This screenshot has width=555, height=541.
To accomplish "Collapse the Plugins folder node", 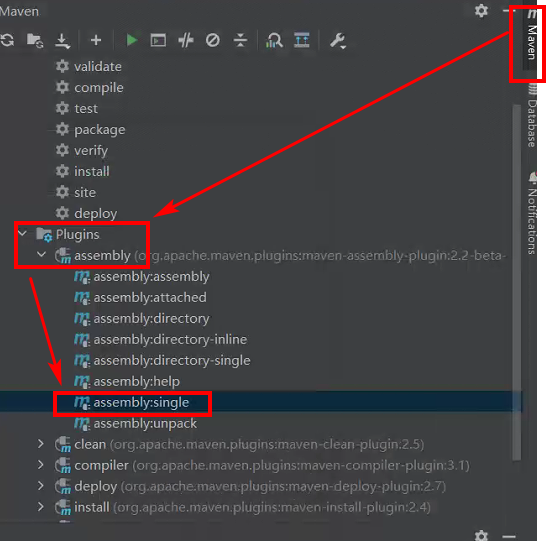I will [22, 234].
